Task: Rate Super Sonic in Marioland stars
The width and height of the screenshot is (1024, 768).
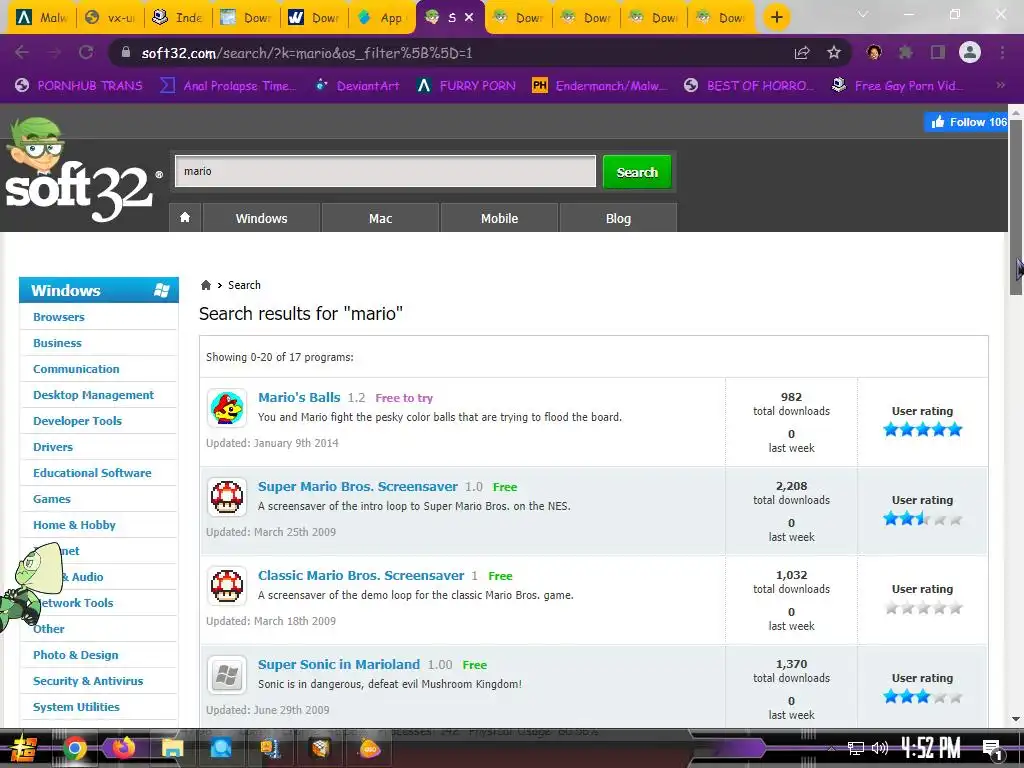Action: (922, 696)
